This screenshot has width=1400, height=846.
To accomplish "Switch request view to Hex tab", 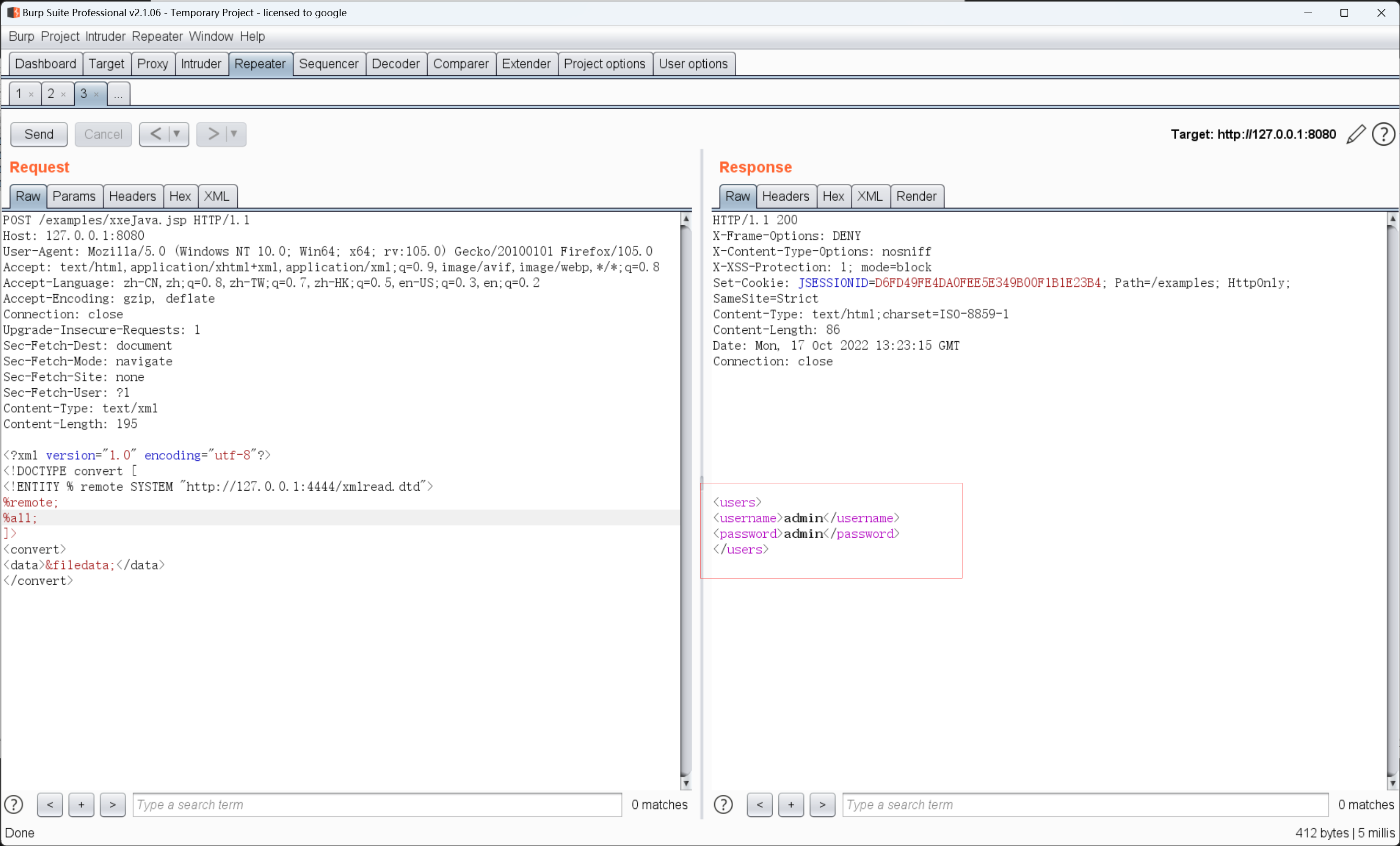I will pos(180,196).
